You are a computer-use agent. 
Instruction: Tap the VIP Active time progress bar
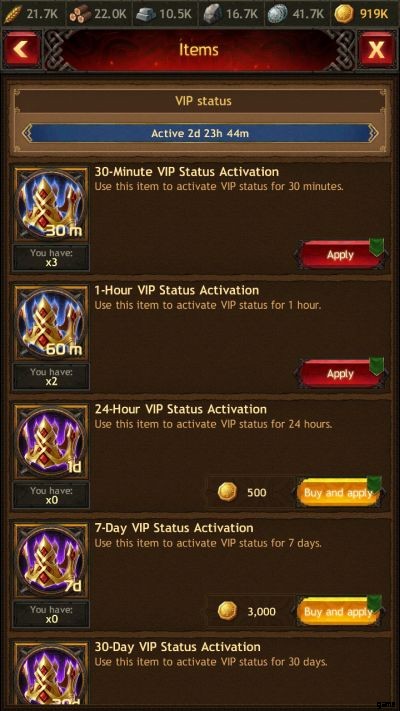tap(200, 134)
